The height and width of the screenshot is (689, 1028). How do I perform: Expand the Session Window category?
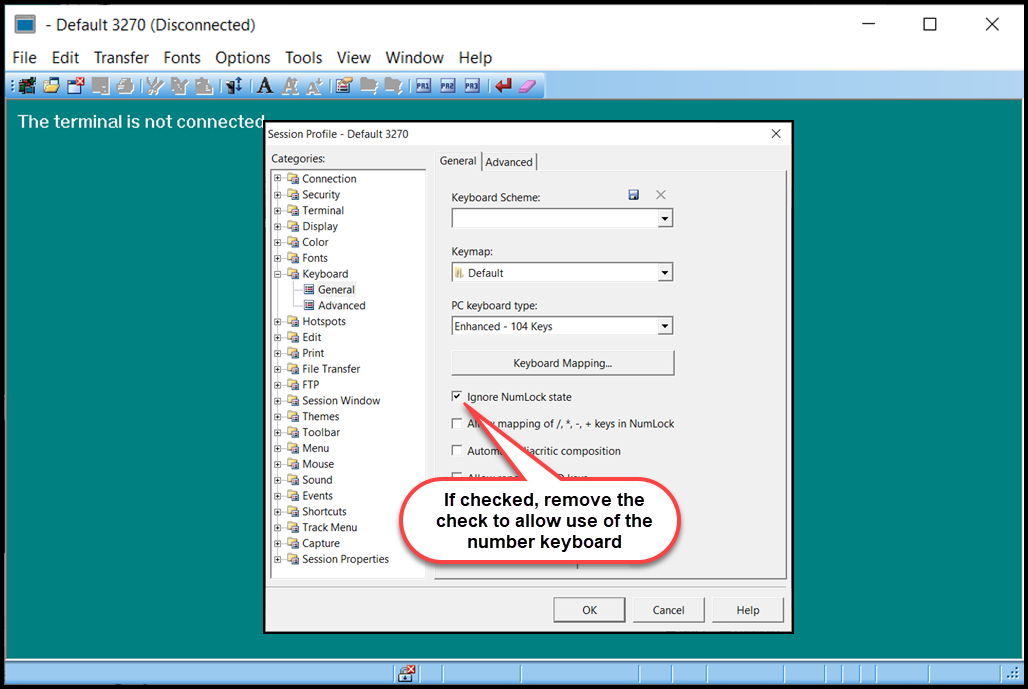tap(278, 400)
